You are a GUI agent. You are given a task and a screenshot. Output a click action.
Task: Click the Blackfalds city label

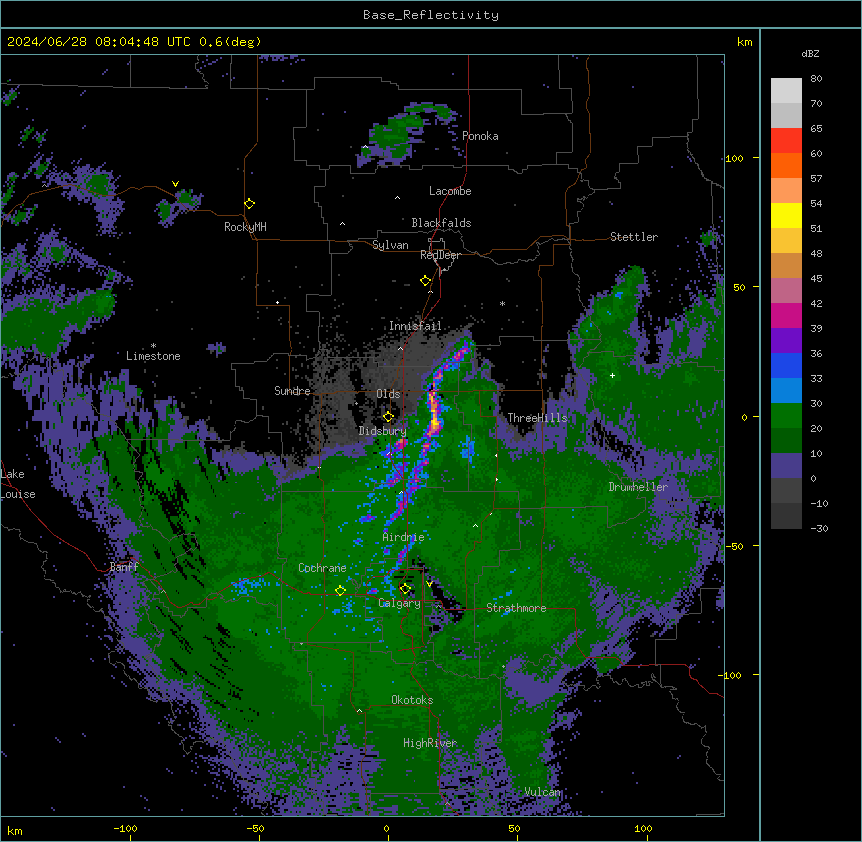[441, 223]
